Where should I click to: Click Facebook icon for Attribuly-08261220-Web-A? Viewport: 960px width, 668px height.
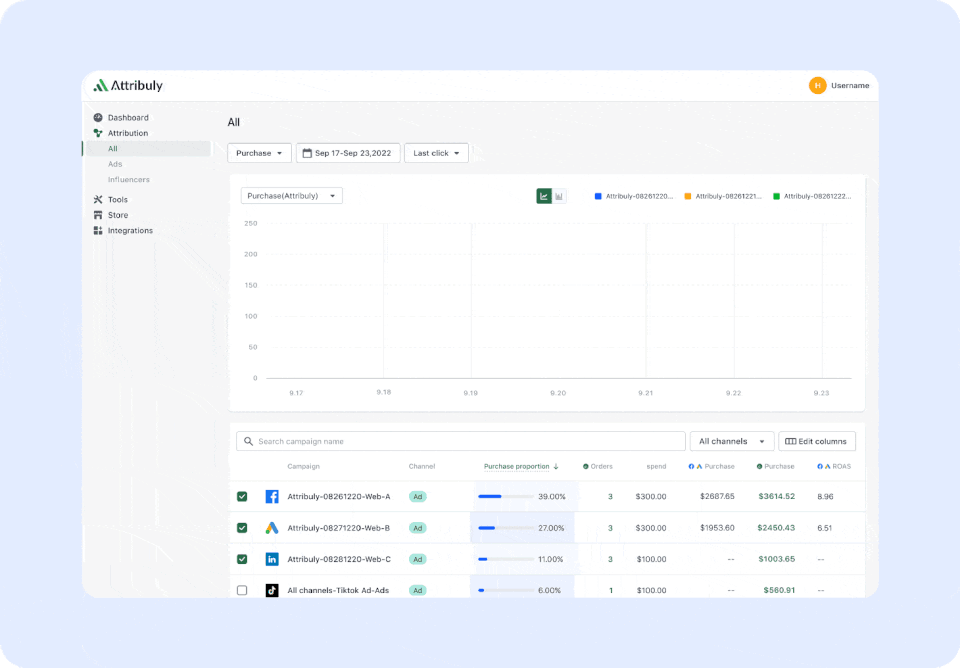click(x=272, y=497)
